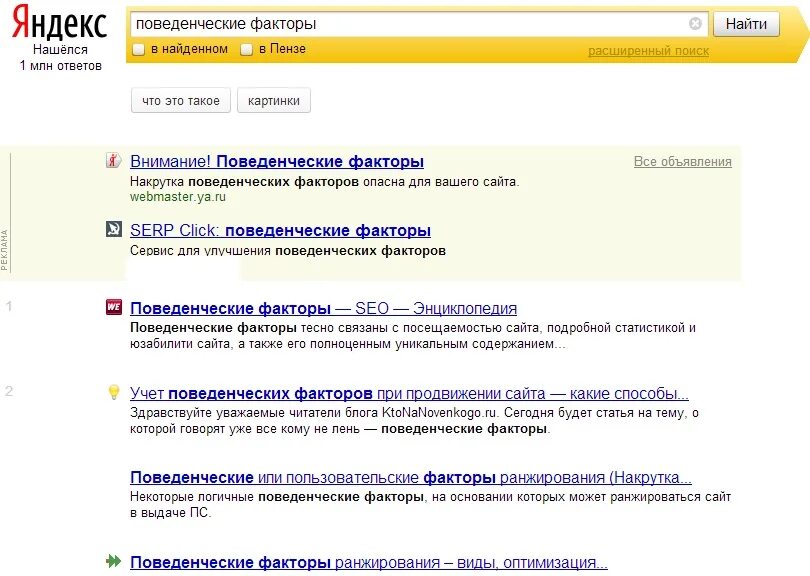The width and height of the screenshot is (810, 576).
Task: Open 'расширенный поиск' link
Action: click(x=648, y=51)
